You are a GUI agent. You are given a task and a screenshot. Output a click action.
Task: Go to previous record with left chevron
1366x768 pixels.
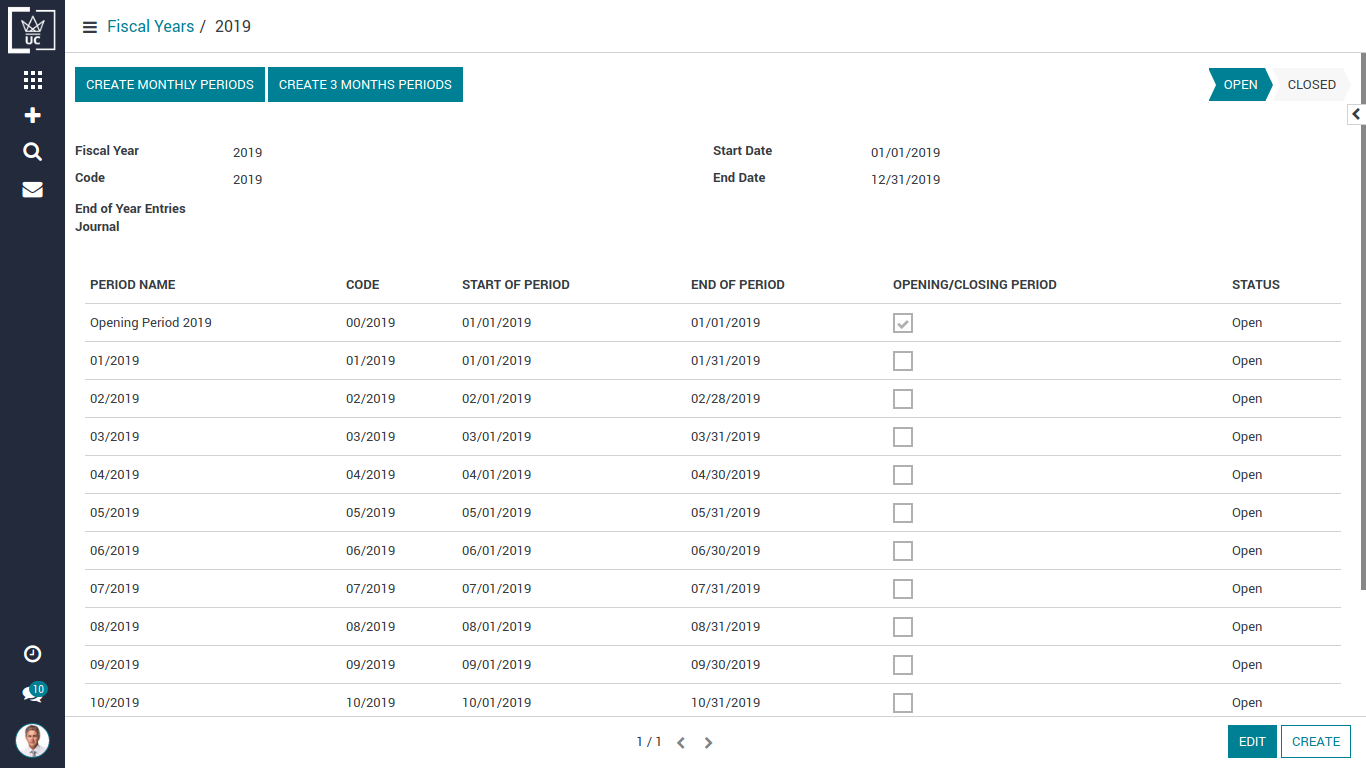click(681, 743)
